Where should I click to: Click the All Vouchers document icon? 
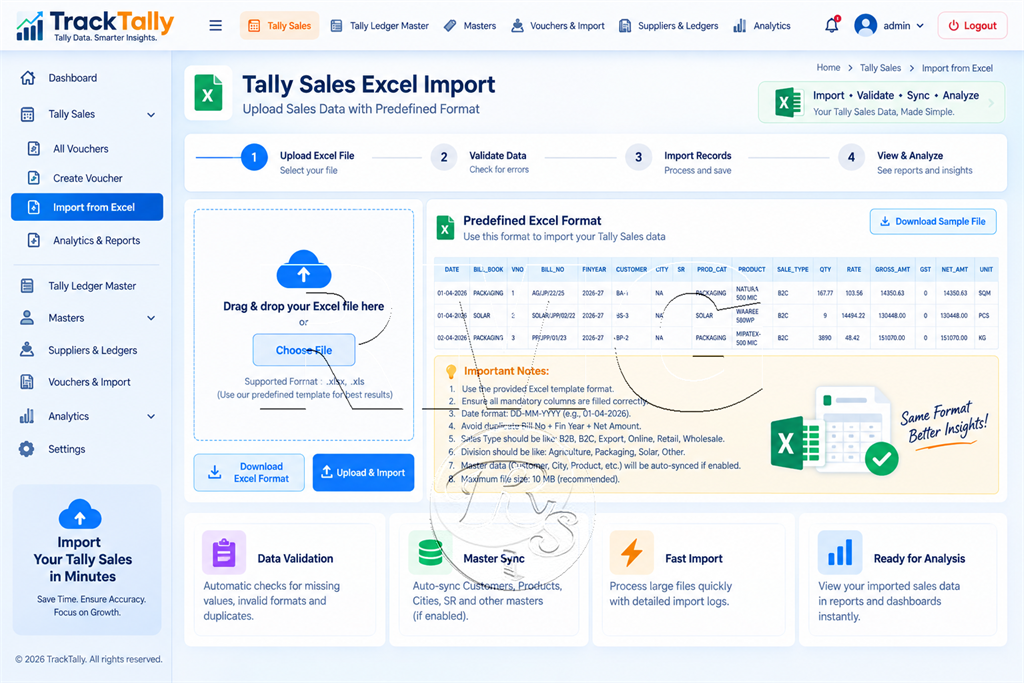pos(34,148)
